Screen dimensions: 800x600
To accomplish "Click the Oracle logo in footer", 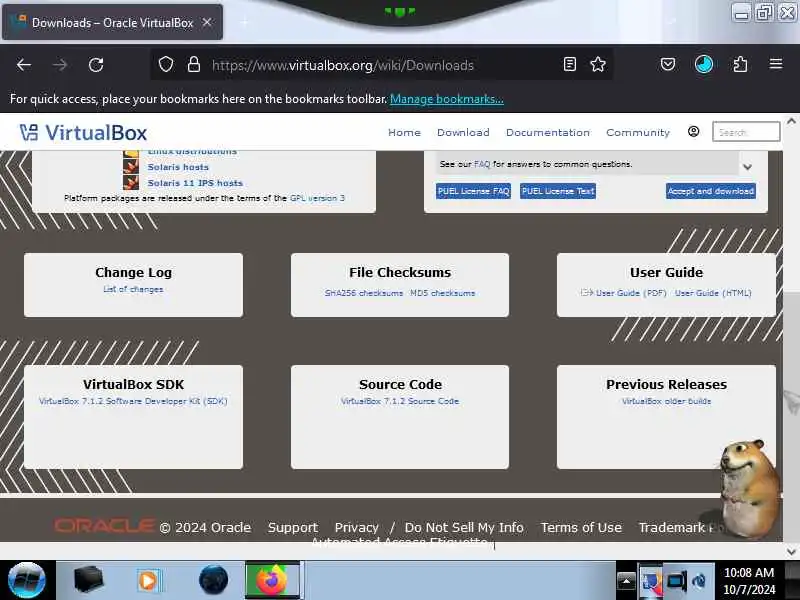I will 104,526.
